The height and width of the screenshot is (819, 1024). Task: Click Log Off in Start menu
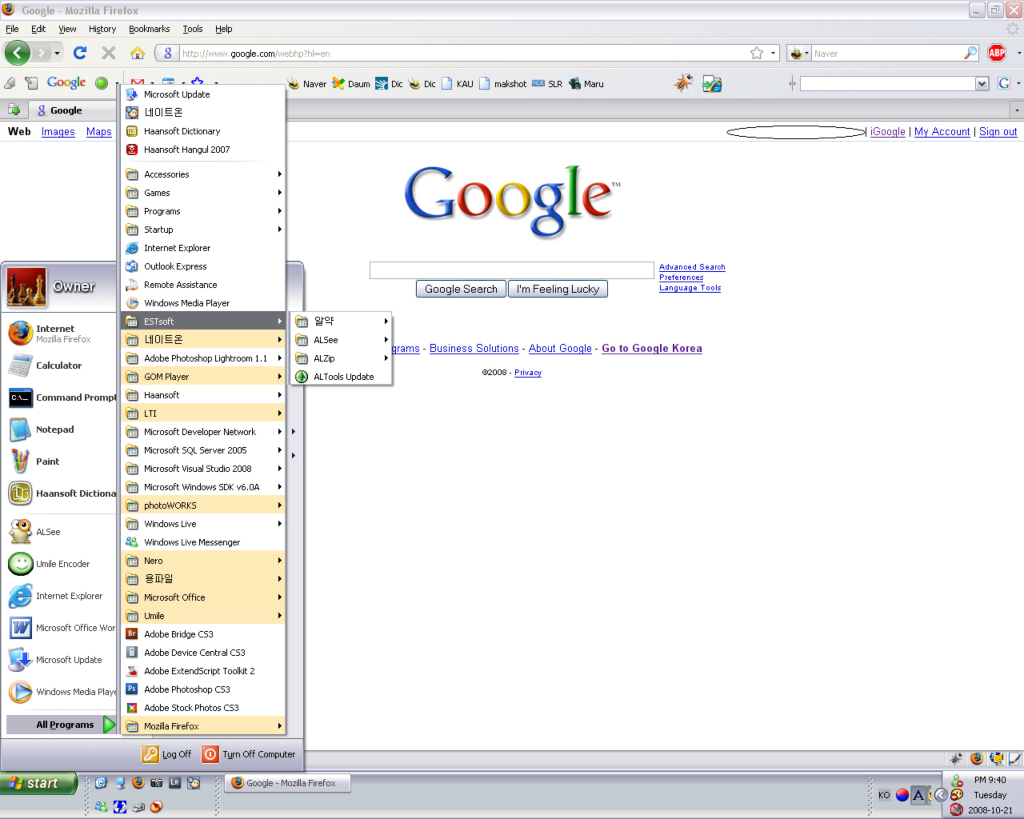pos(167,754)
